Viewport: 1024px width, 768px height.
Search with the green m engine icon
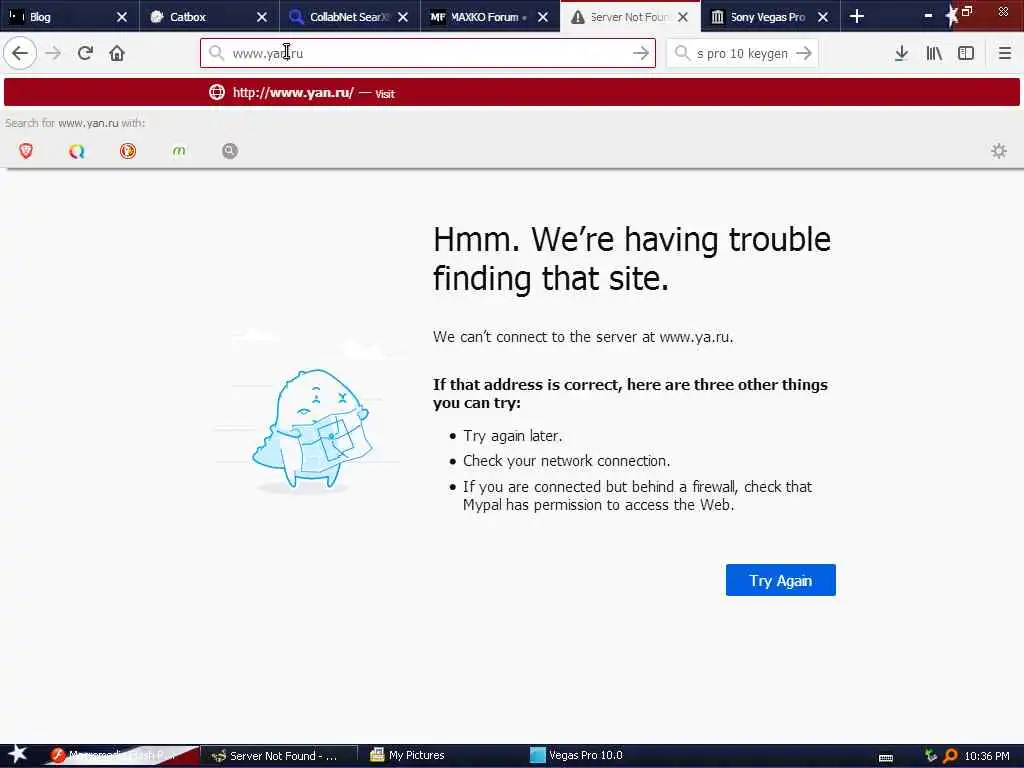179,151
